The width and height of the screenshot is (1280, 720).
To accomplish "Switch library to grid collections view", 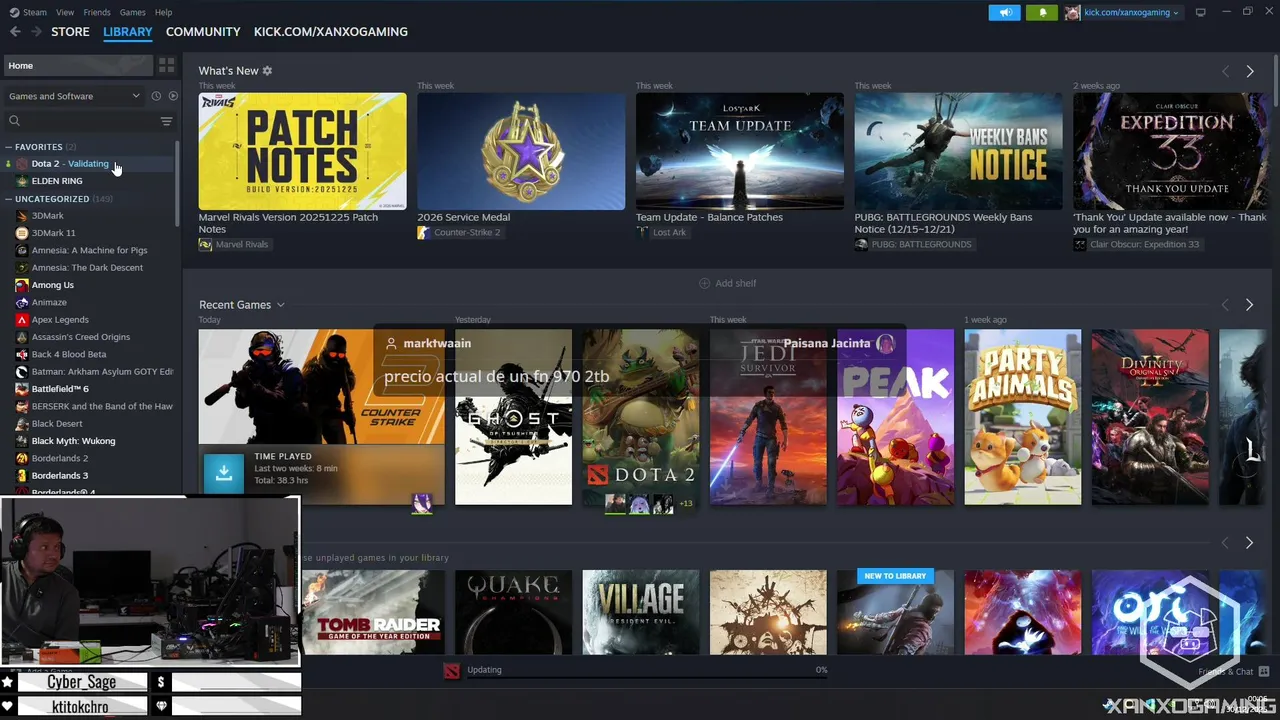I will (x=166, y=65).
